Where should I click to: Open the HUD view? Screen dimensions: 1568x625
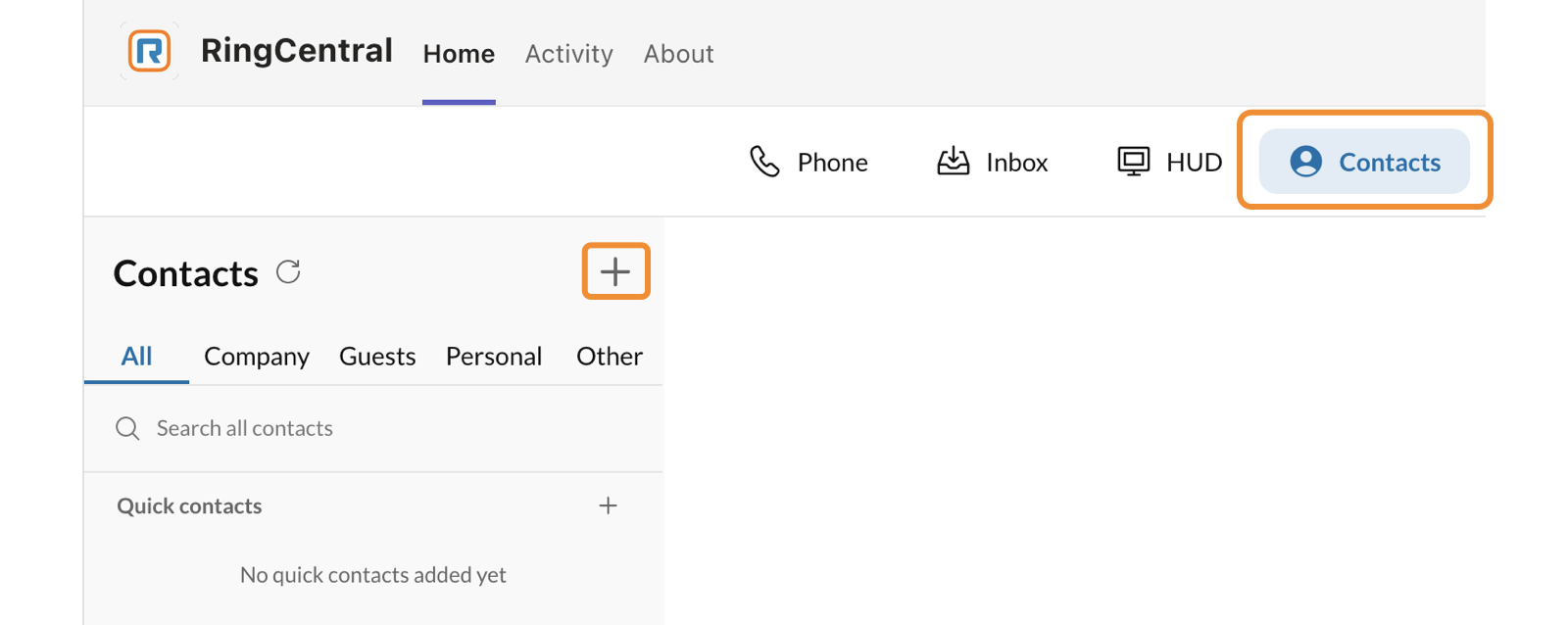pyautogui.click(x=1169, y=162)
